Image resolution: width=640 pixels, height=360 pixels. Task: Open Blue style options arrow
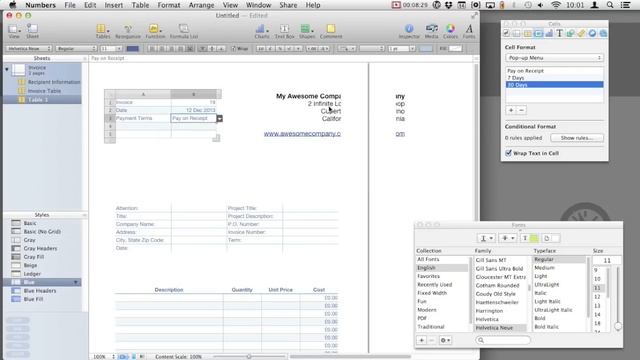76,282
